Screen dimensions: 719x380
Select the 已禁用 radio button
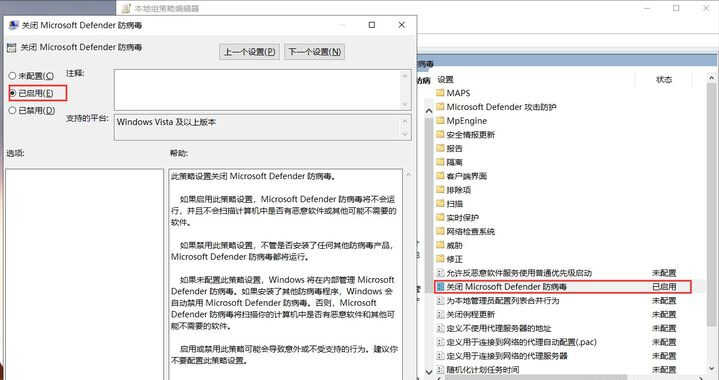pyautogui.click(x=12, y=110)
